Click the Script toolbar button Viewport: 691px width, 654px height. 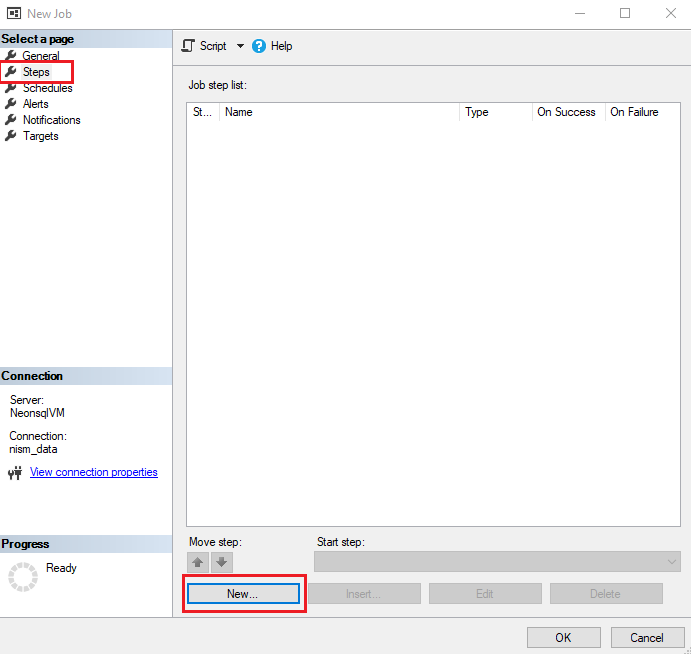pos(204,46)
